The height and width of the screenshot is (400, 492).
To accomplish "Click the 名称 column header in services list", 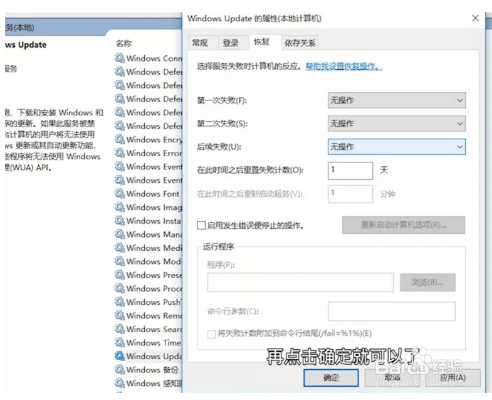I will click(124, 43).
